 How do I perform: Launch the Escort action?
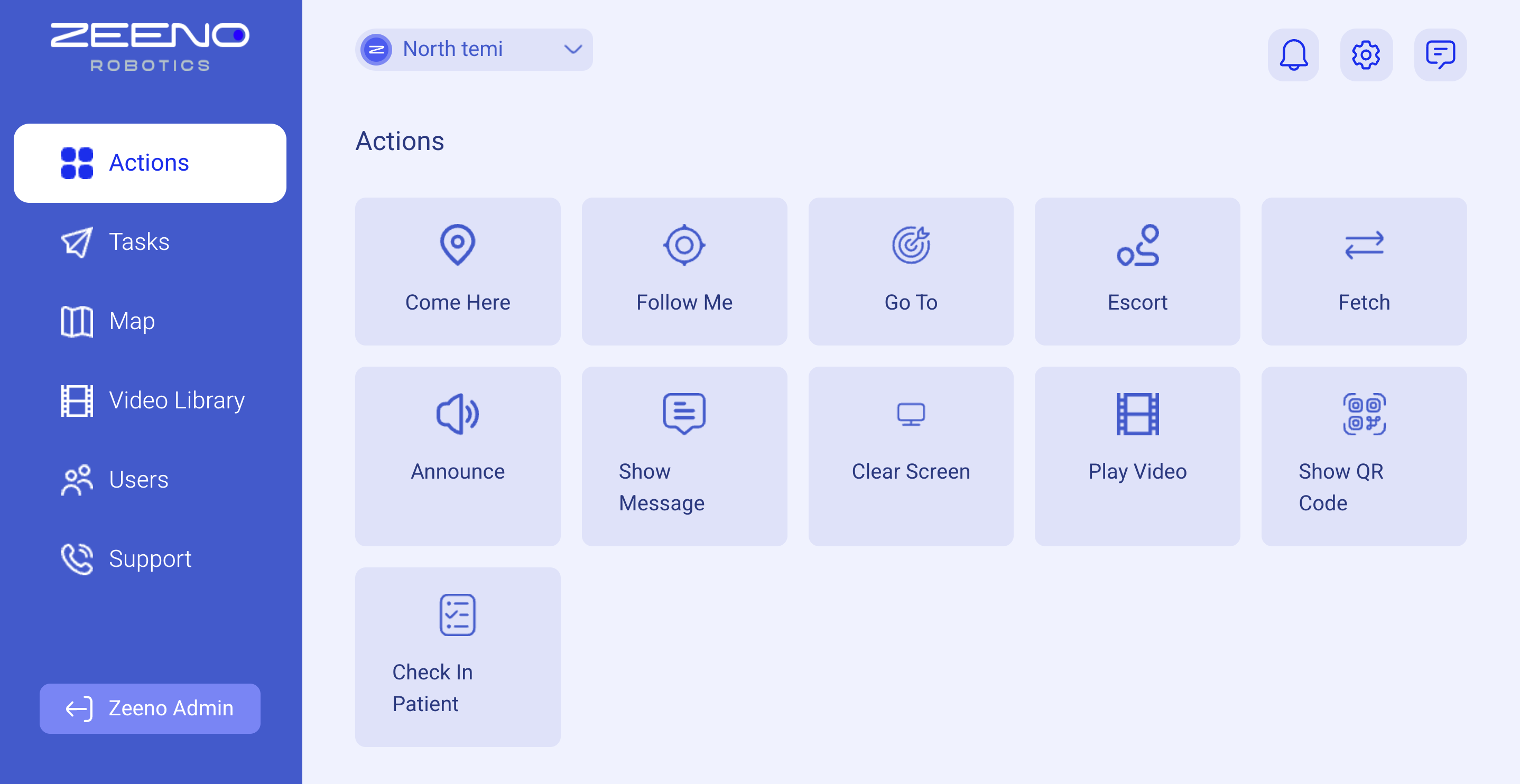tap(1137, 272)
